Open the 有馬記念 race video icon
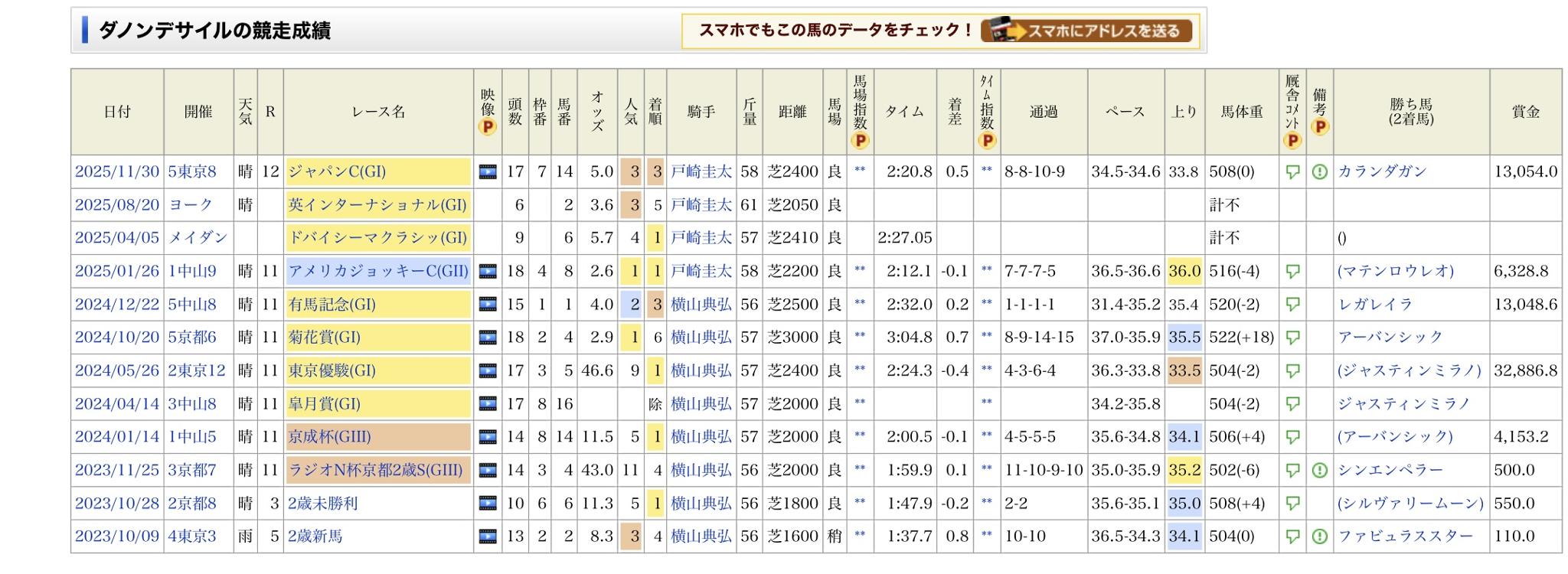1568x574 pixels. tap(487, 305)
